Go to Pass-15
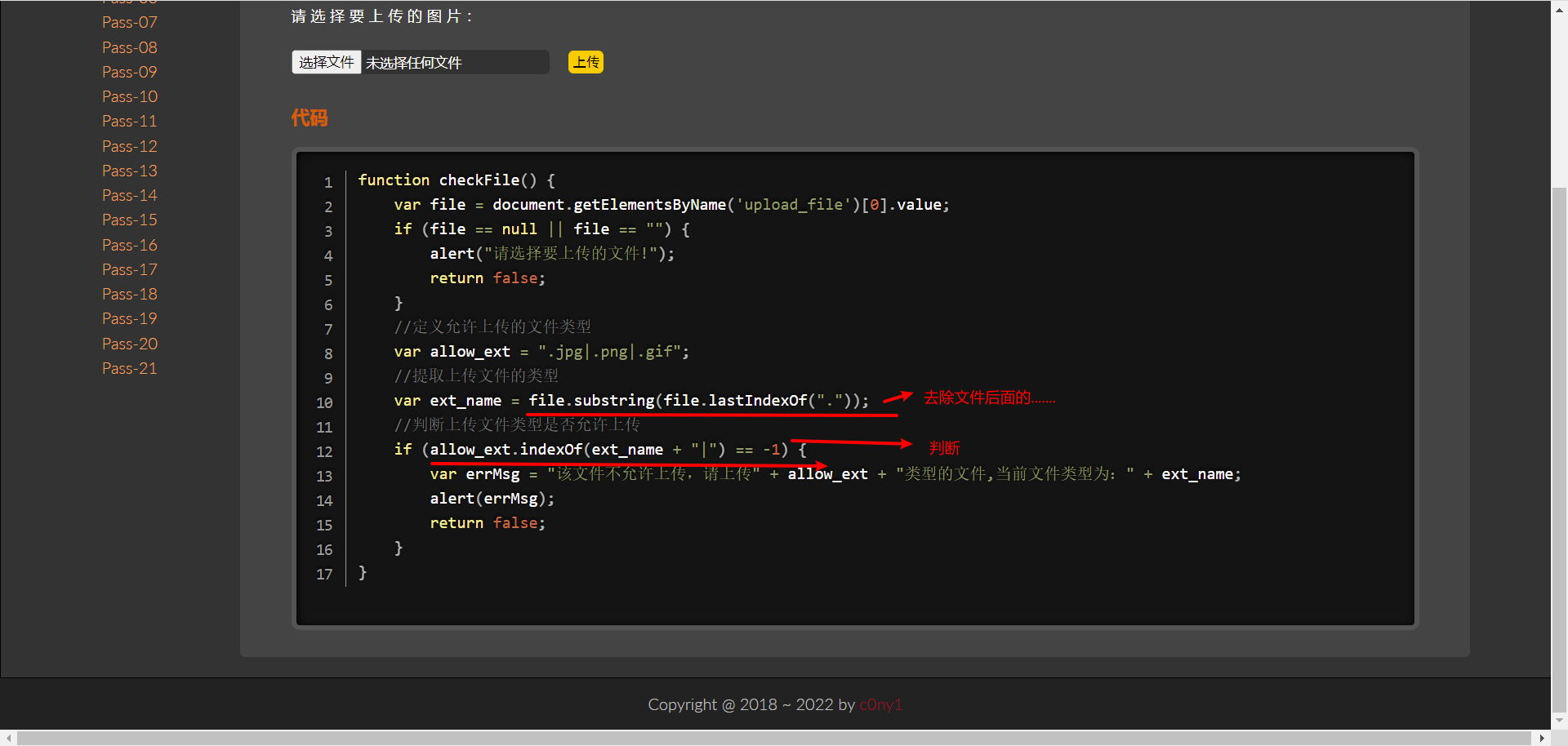Image resolution: width=1568 pixels, height=746 pixels. pos(129,220)
